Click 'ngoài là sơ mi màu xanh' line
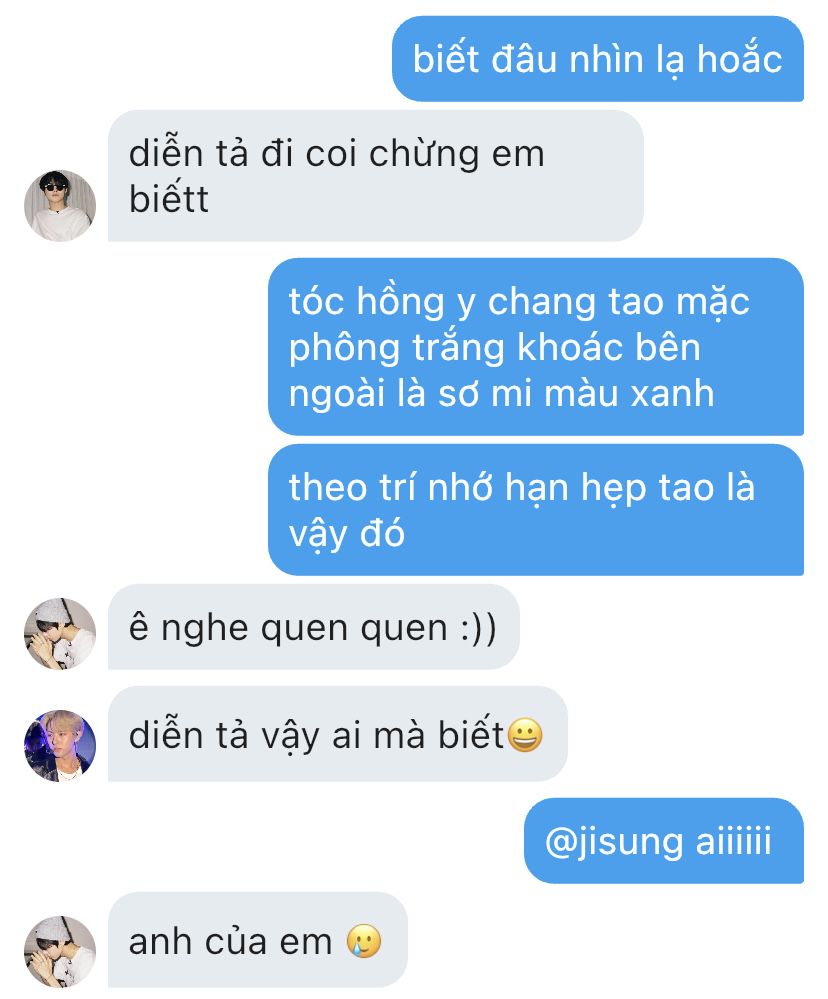 501,392
